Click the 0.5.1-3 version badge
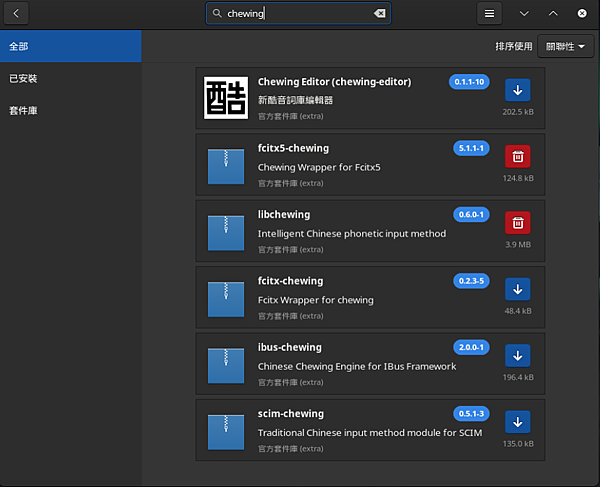 (471, 414)
